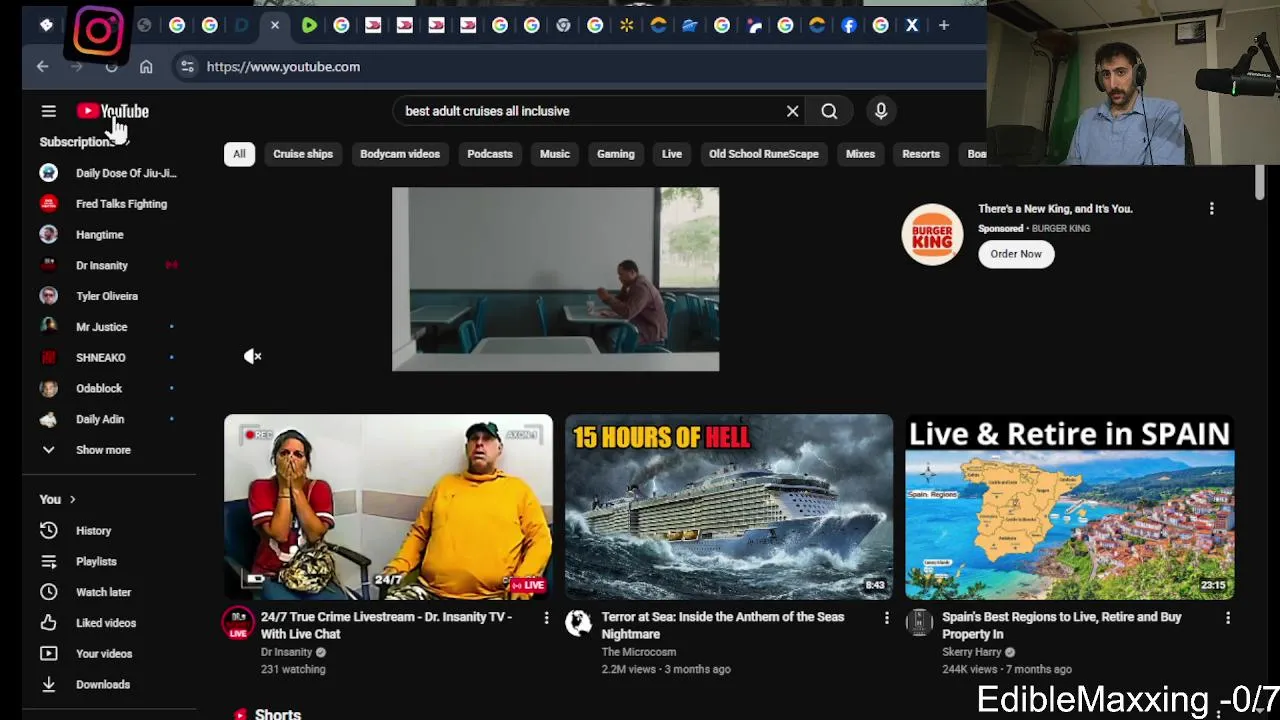Expand the Subscriptions header
The image size is (1280, 720).
click(x=83, y=142)
